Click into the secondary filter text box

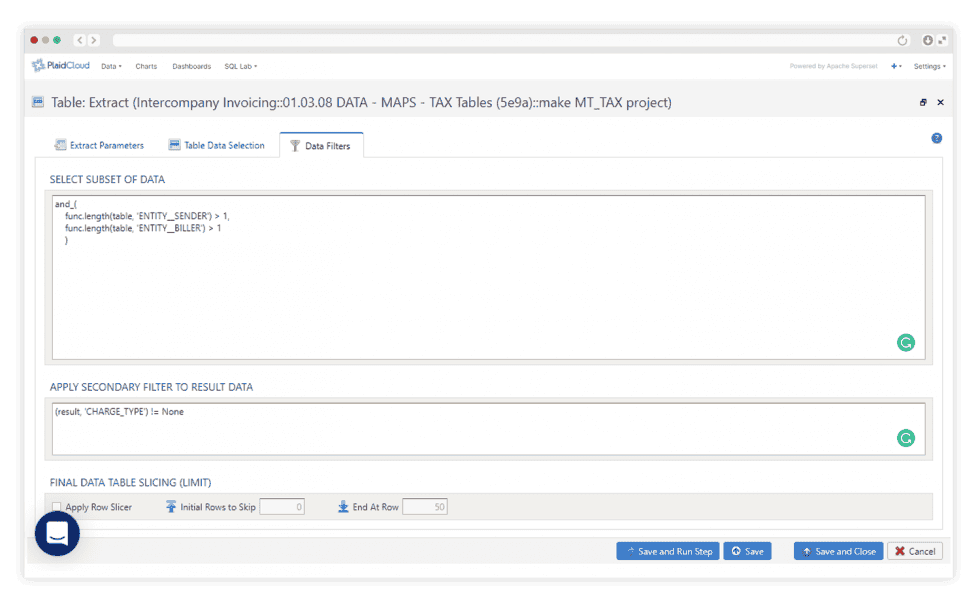click(488, 429)
